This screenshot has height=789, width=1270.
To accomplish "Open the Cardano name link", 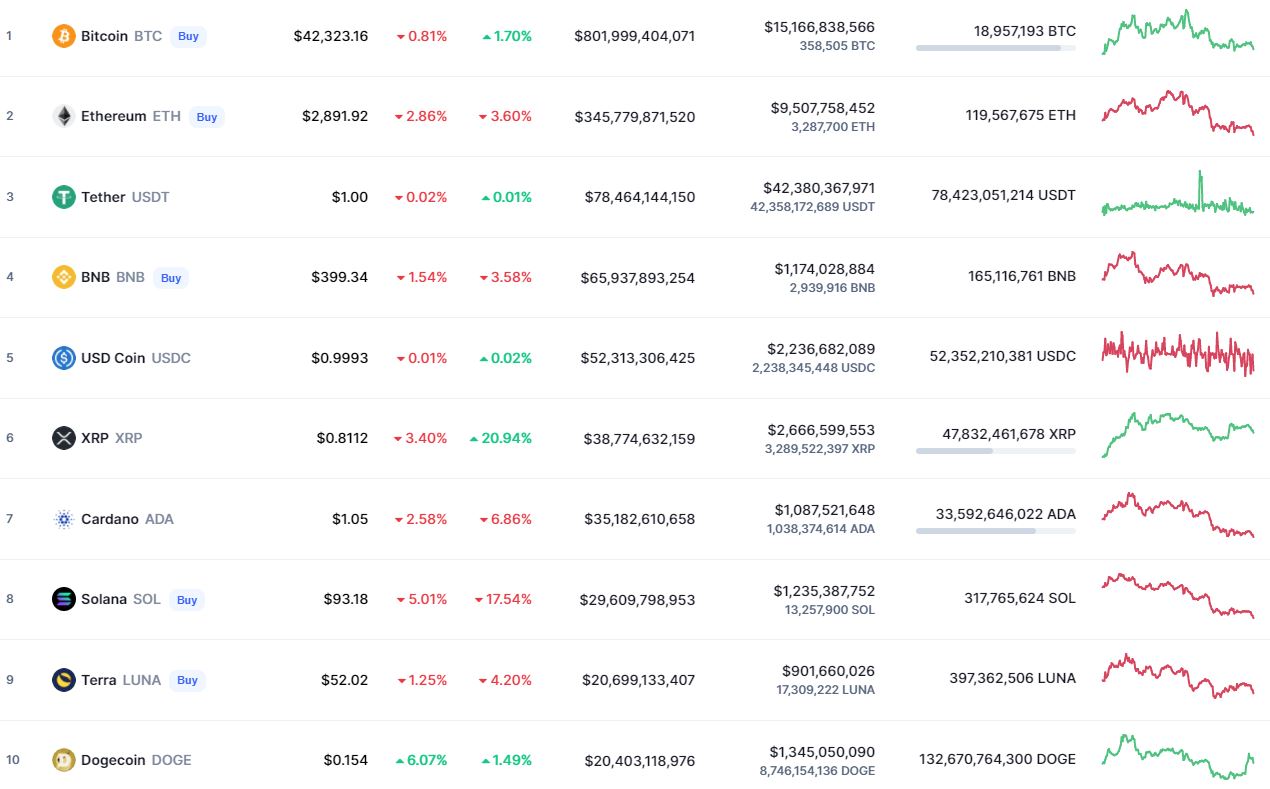I will (110, 519).
